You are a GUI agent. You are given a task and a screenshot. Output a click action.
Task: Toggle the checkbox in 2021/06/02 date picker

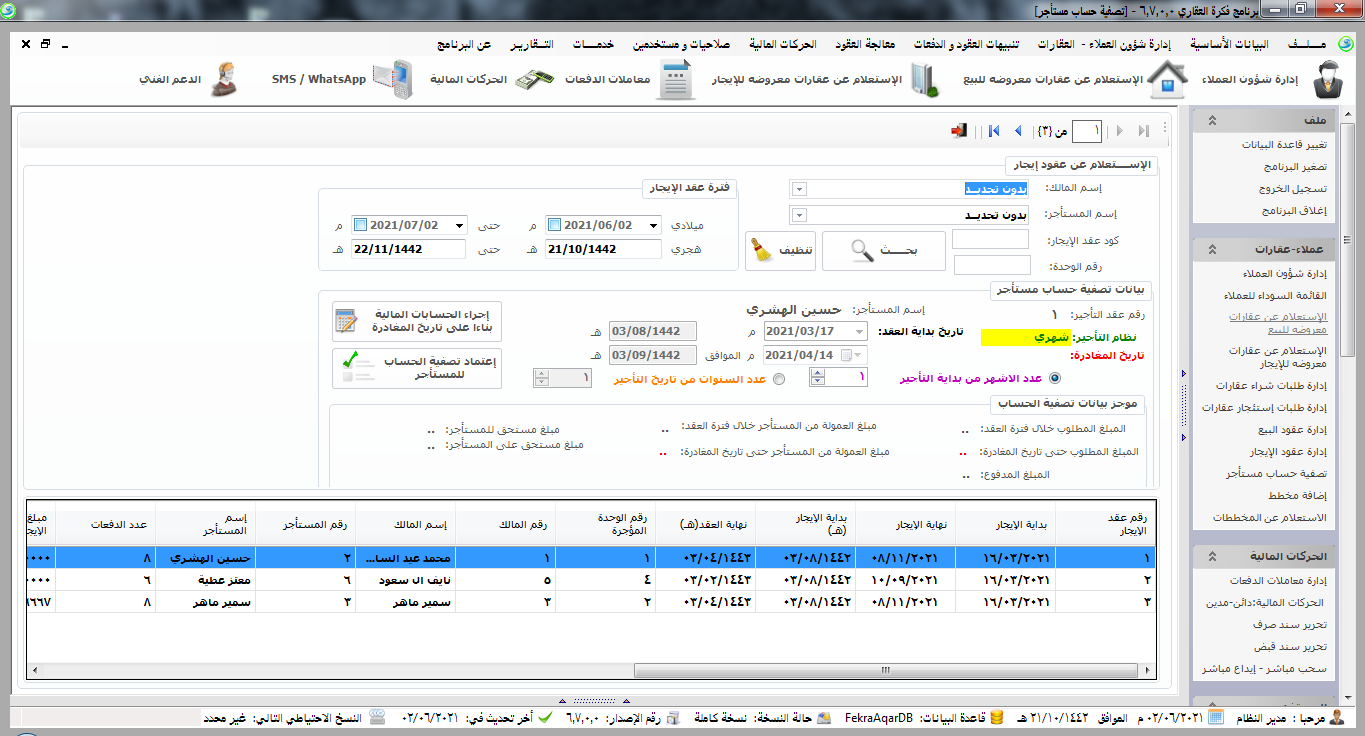555,225
